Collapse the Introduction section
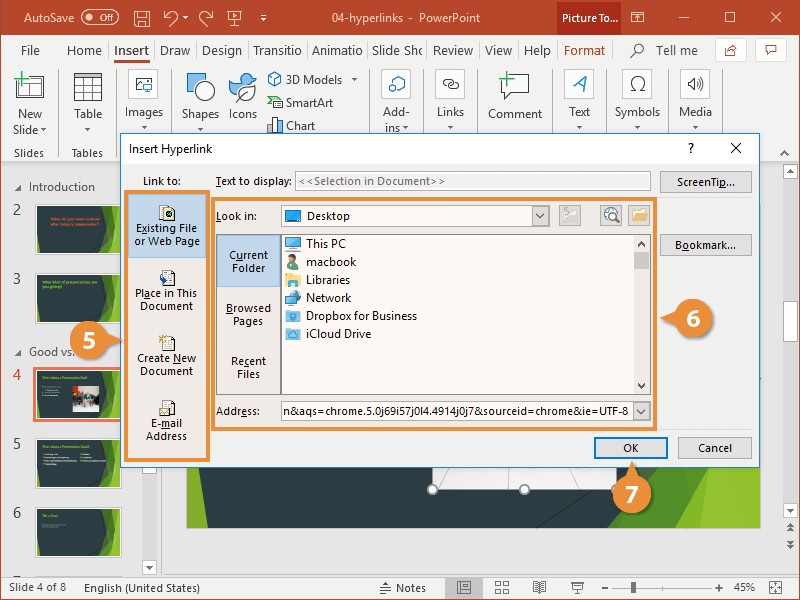 tap(18, 188)
